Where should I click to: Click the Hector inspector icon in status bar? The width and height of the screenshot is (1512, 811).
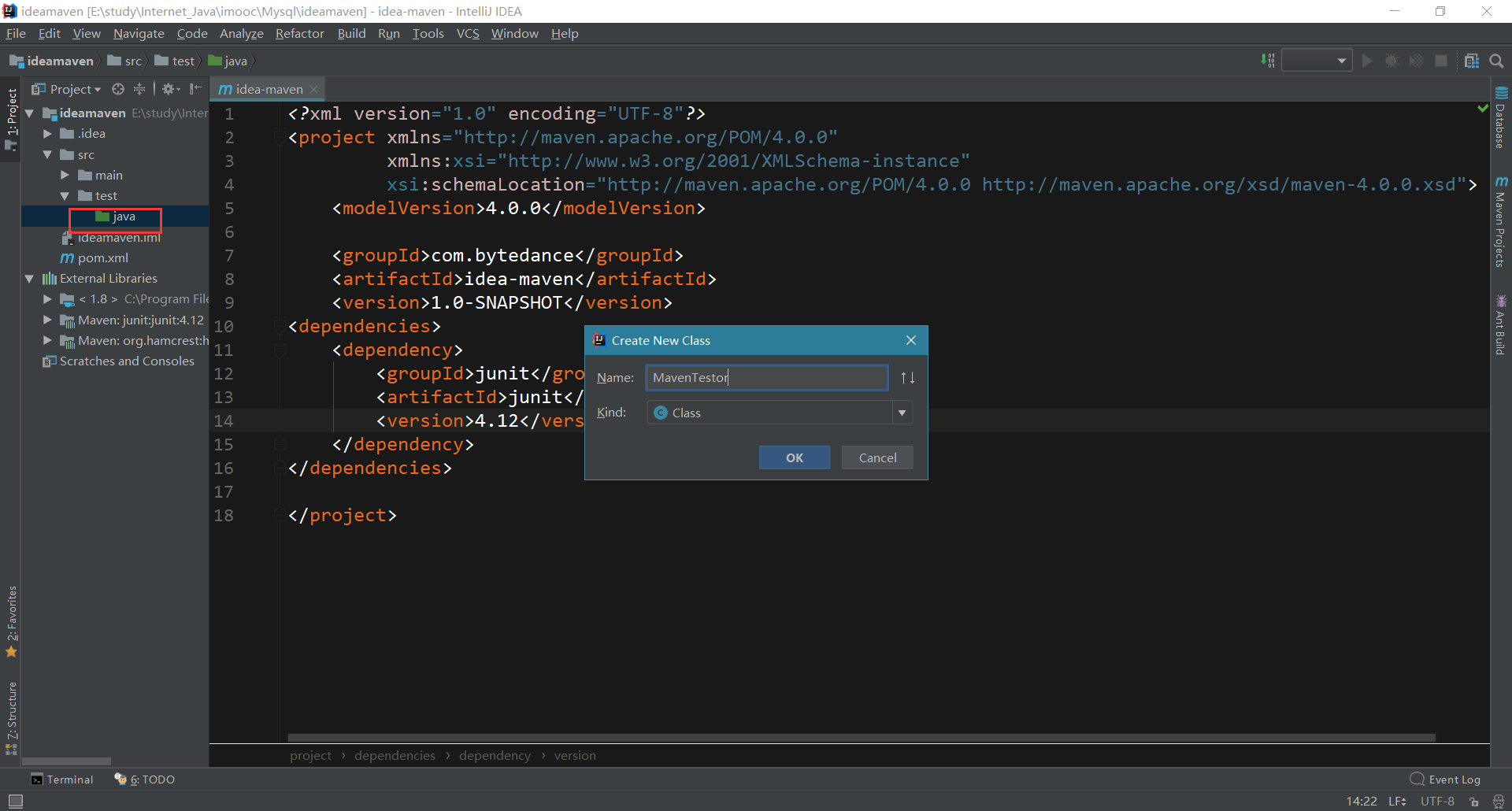pos(1499,802)
